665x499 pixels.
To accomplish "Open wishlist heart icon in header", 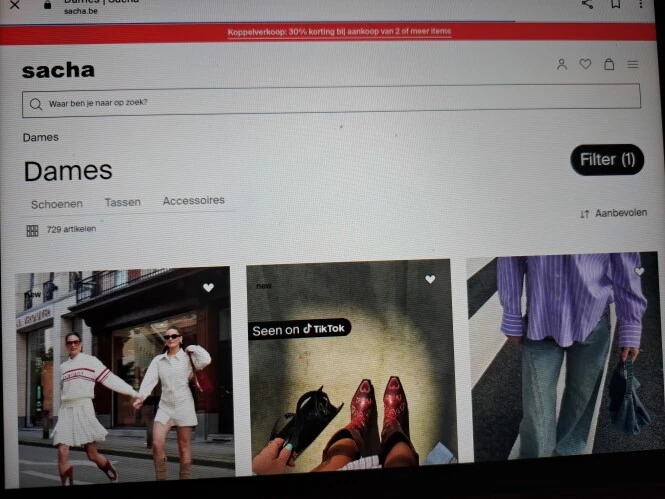I will (x=585, y=64).
